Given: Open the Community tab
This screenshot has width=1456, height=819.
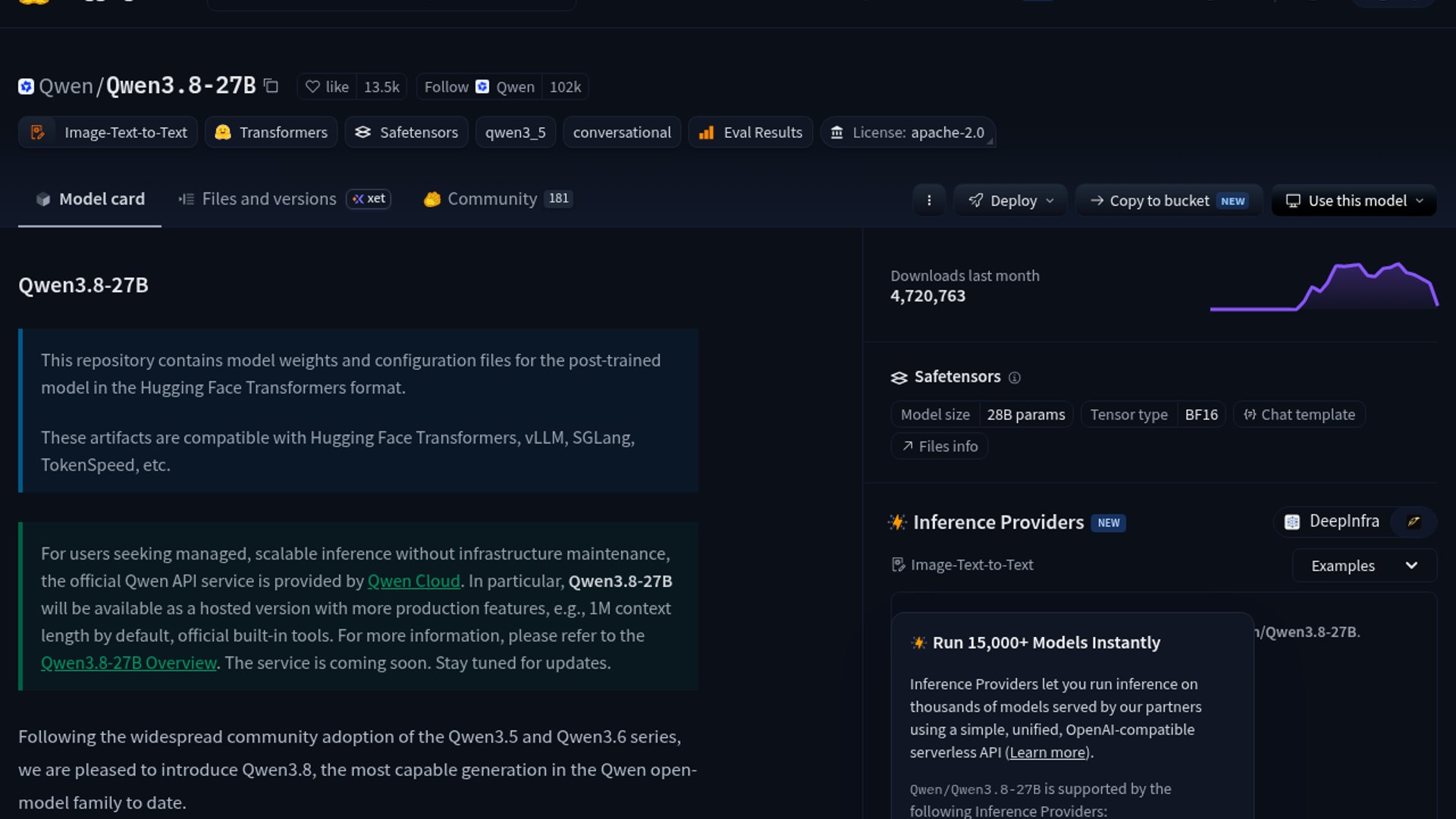Looking at the screenshot, I should [x=497, y=199].
